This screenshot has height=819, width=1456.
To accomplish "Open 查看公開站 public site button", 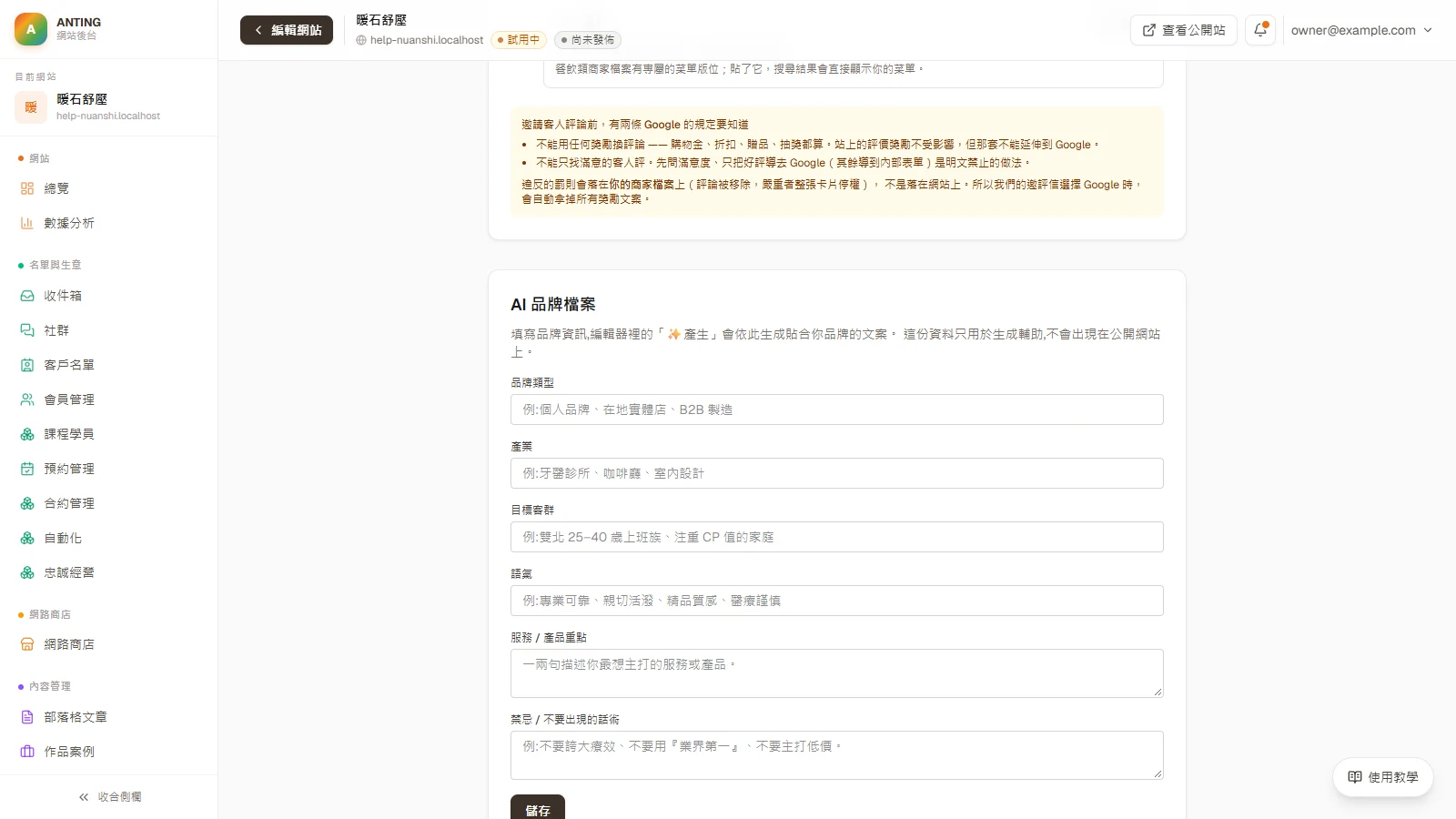I will [x=1183, y=30].
